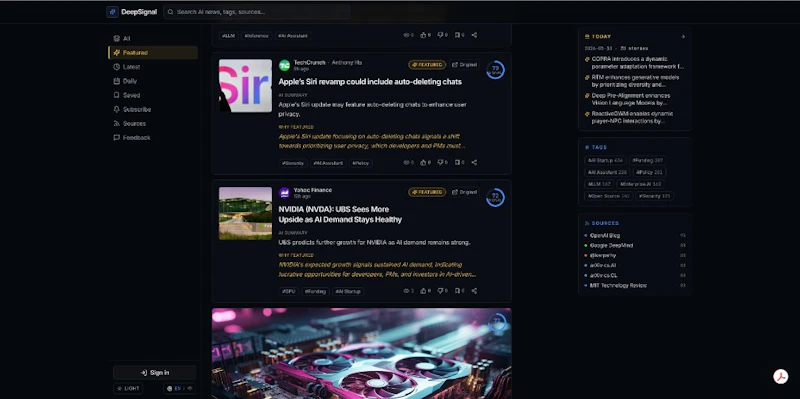
Task: Click the Yahoo Finance source logo
Action: coord(284,193)
